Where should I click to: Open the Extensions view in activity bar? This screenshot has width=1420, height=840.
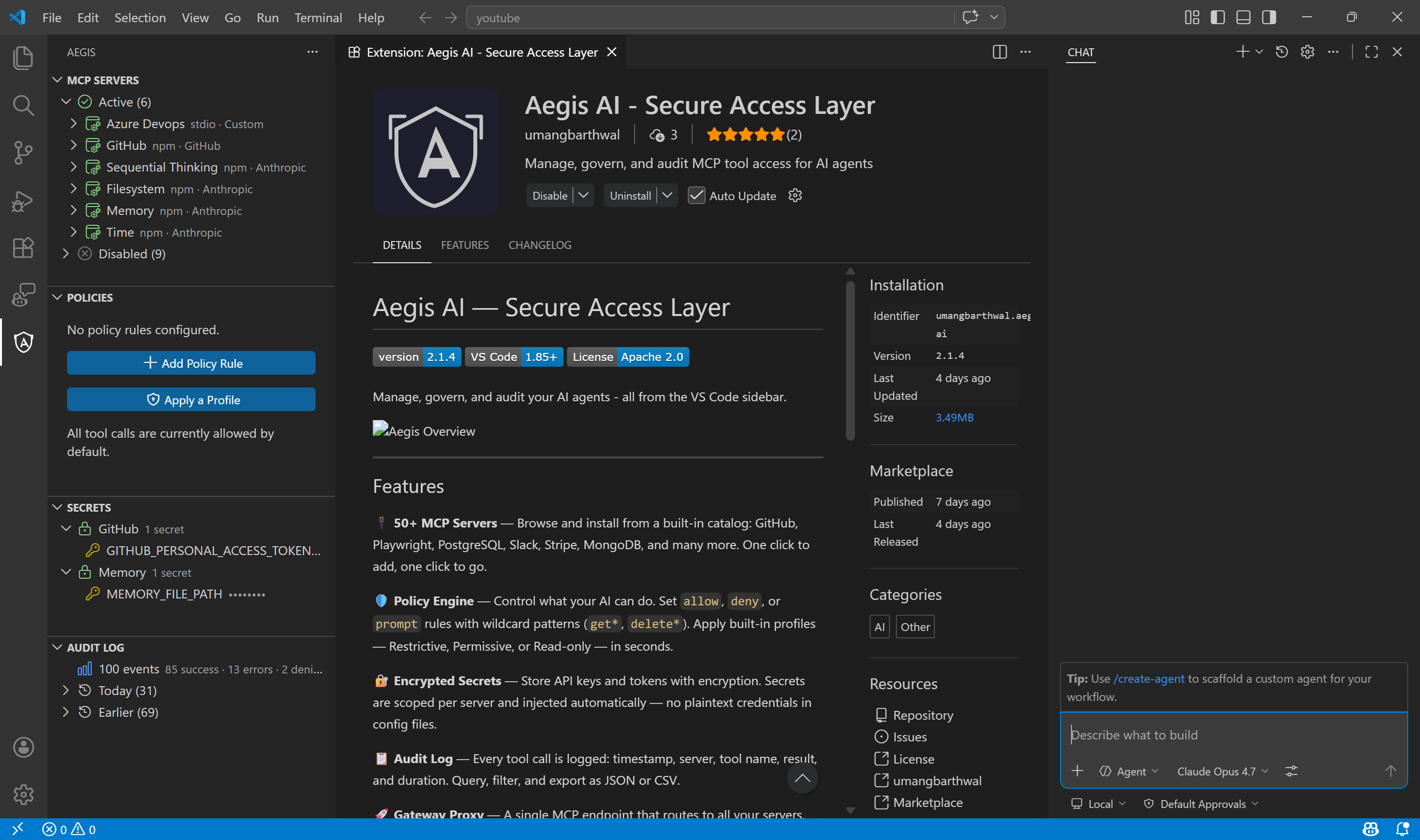point(23,248)
